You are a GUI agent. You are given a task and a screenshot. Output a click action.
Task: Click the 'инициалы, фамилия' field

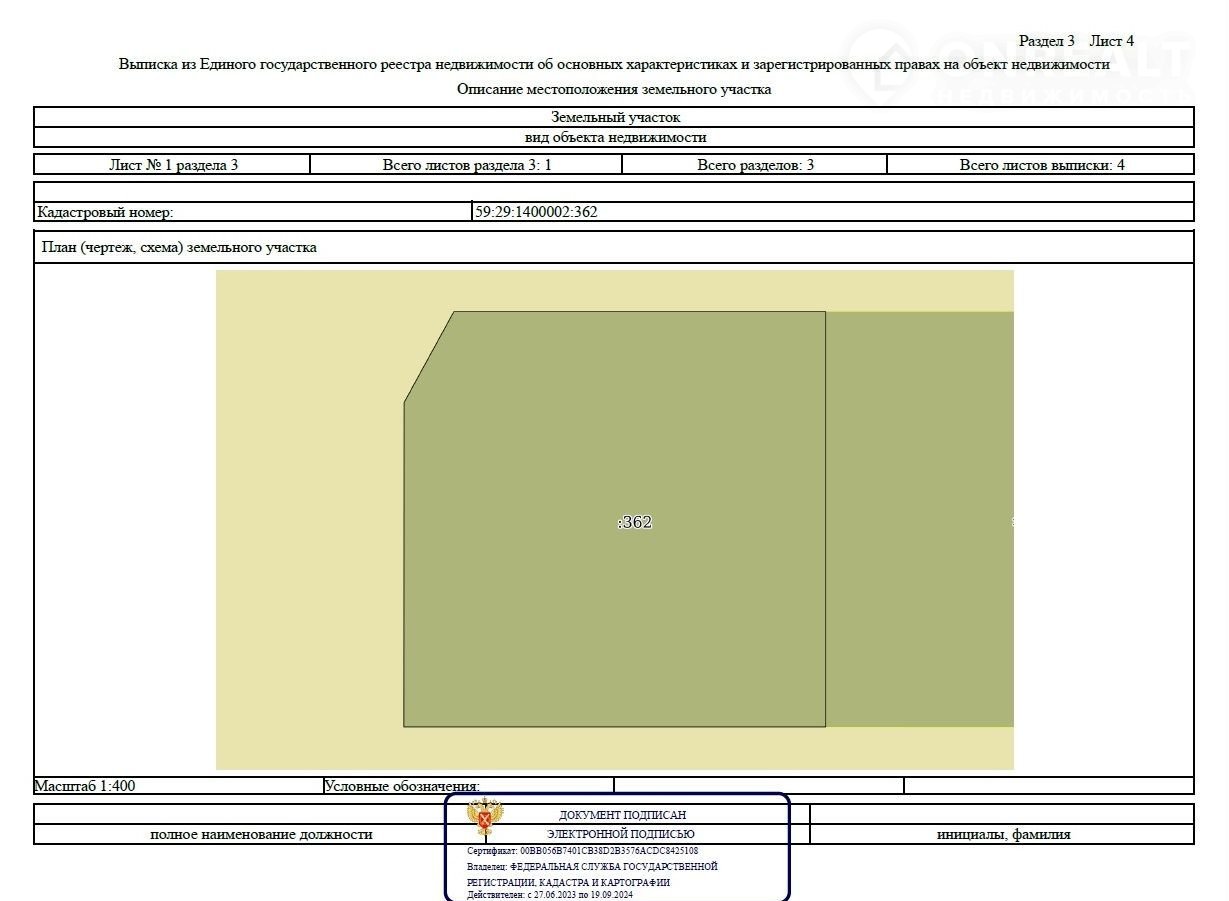click(1003, 834)
